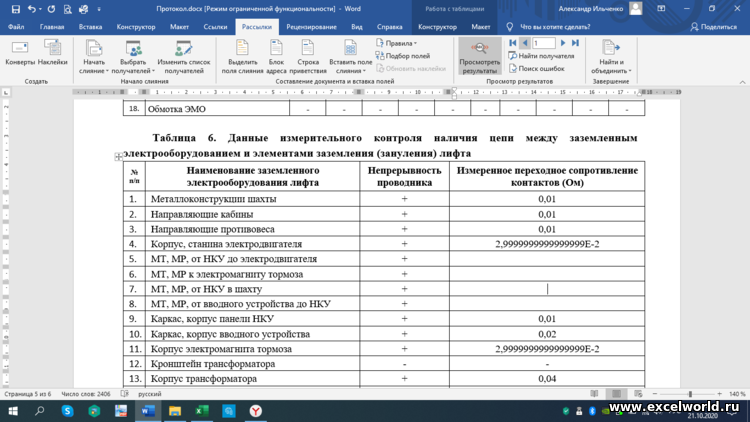Viewport: 750px width, 422px height.
Task: Click the cell Корпус трансформатора
Action: point(253,378)
